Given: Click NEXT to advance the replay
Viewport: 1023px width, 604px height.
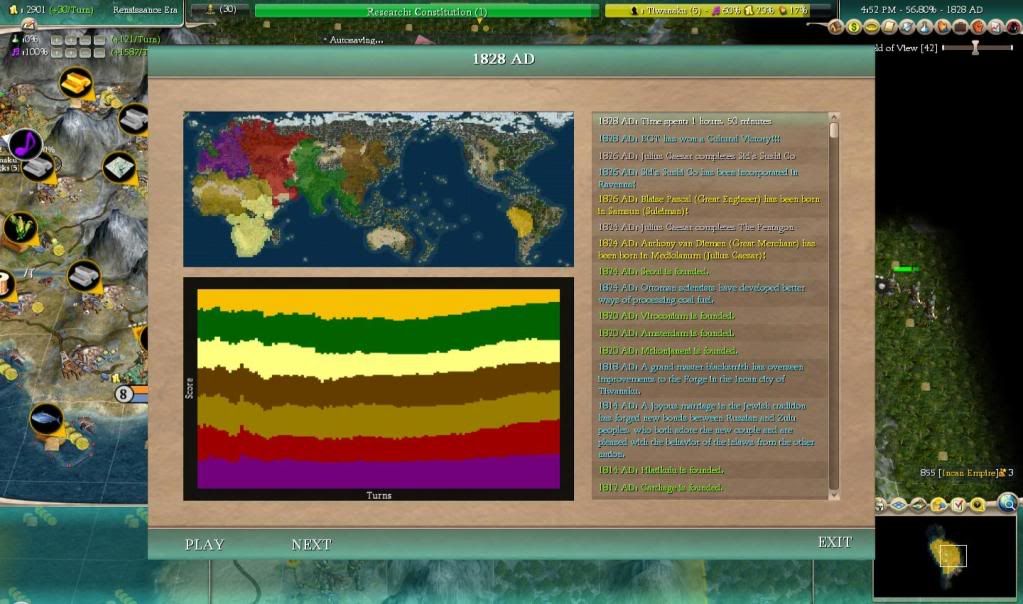Looking at the screenshot, I should [x=311, y=544].
